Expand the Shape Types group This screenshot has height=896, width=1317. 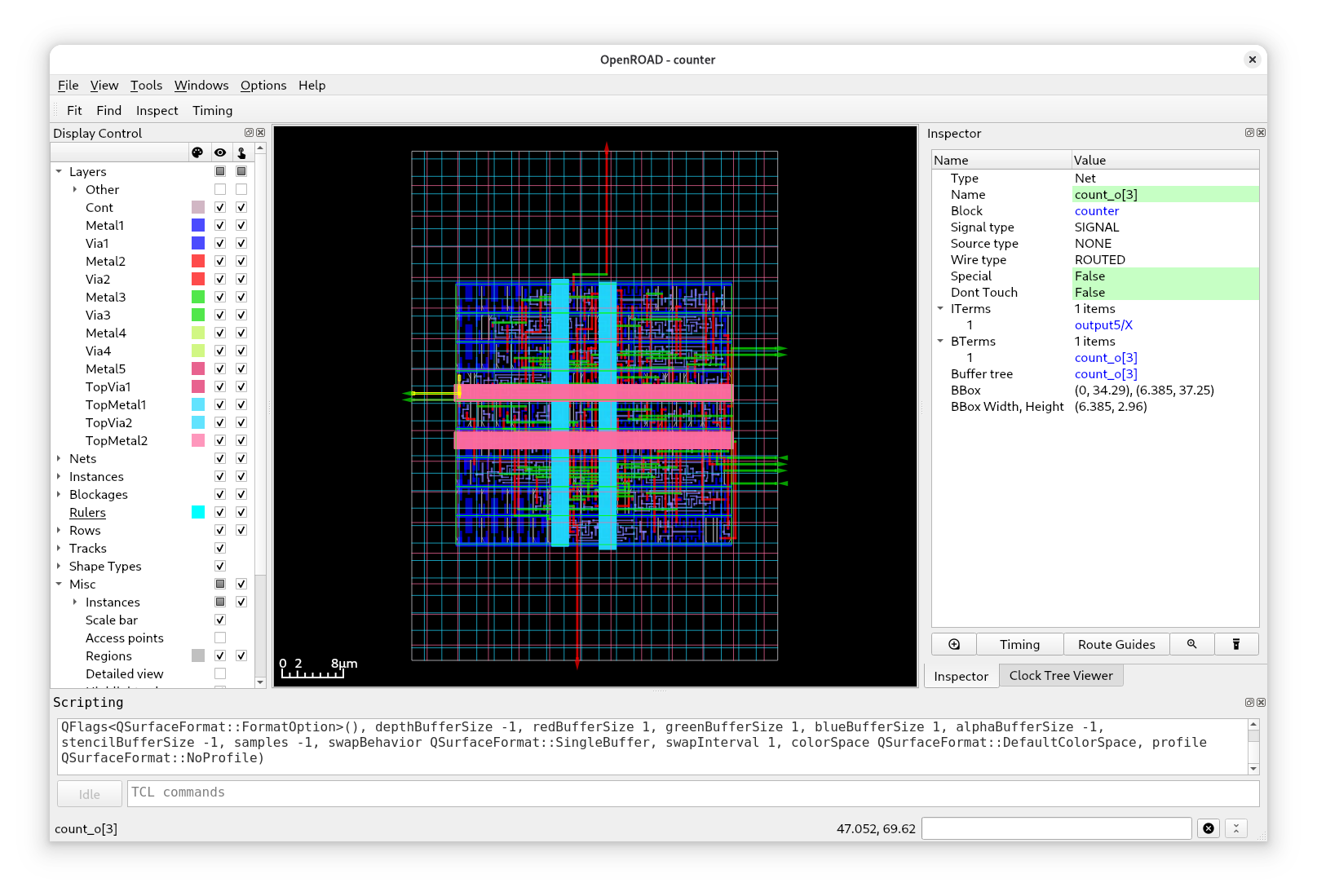coord(59,567)
